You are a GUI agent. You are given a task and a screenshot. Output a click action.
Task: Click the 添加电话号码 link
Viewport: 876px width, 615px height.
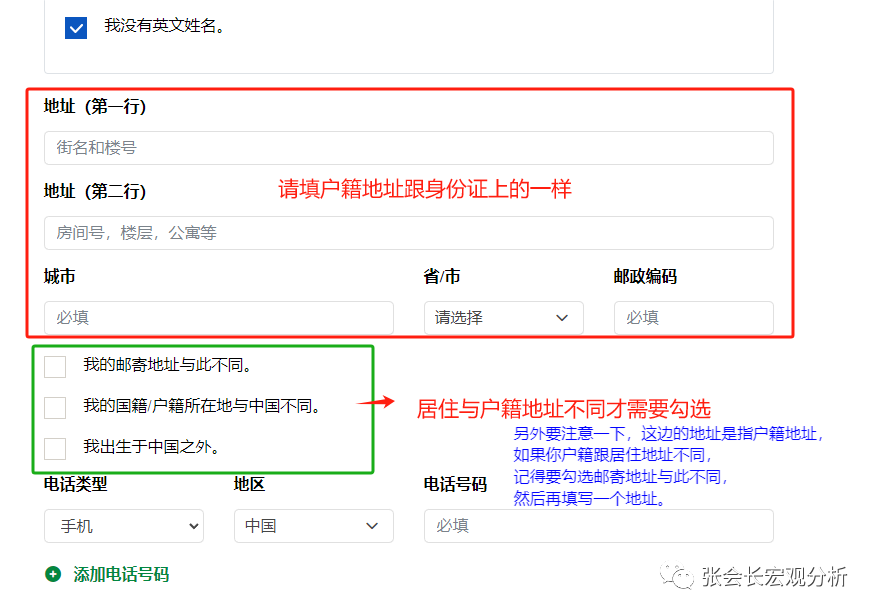pos(121,574)
